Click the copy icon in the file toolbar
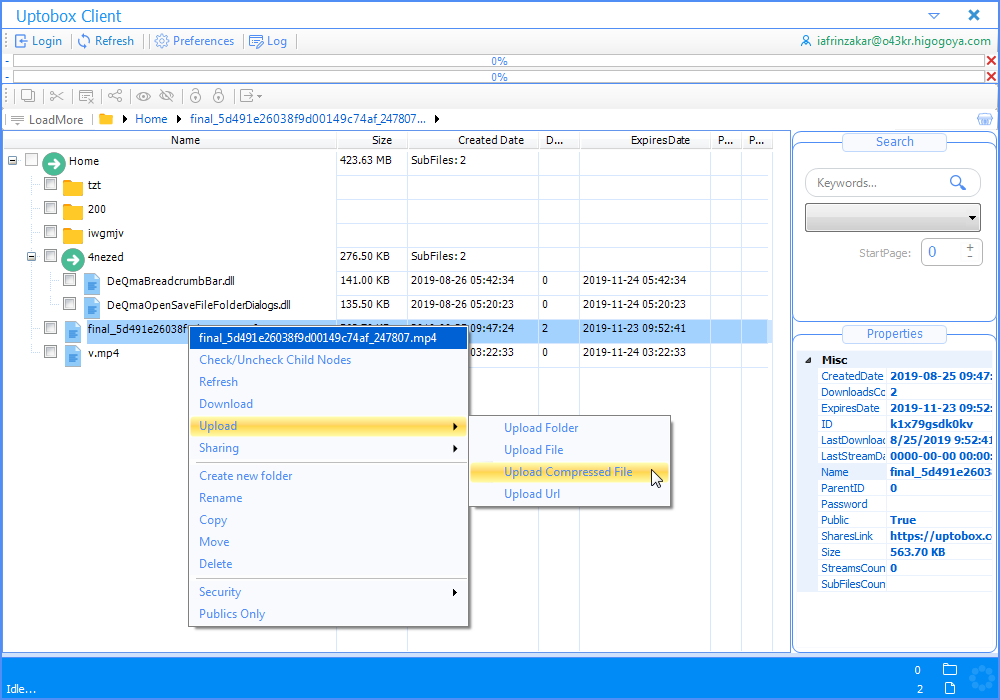Viewport: 1000px width, 700px height. tap(27, 96)
